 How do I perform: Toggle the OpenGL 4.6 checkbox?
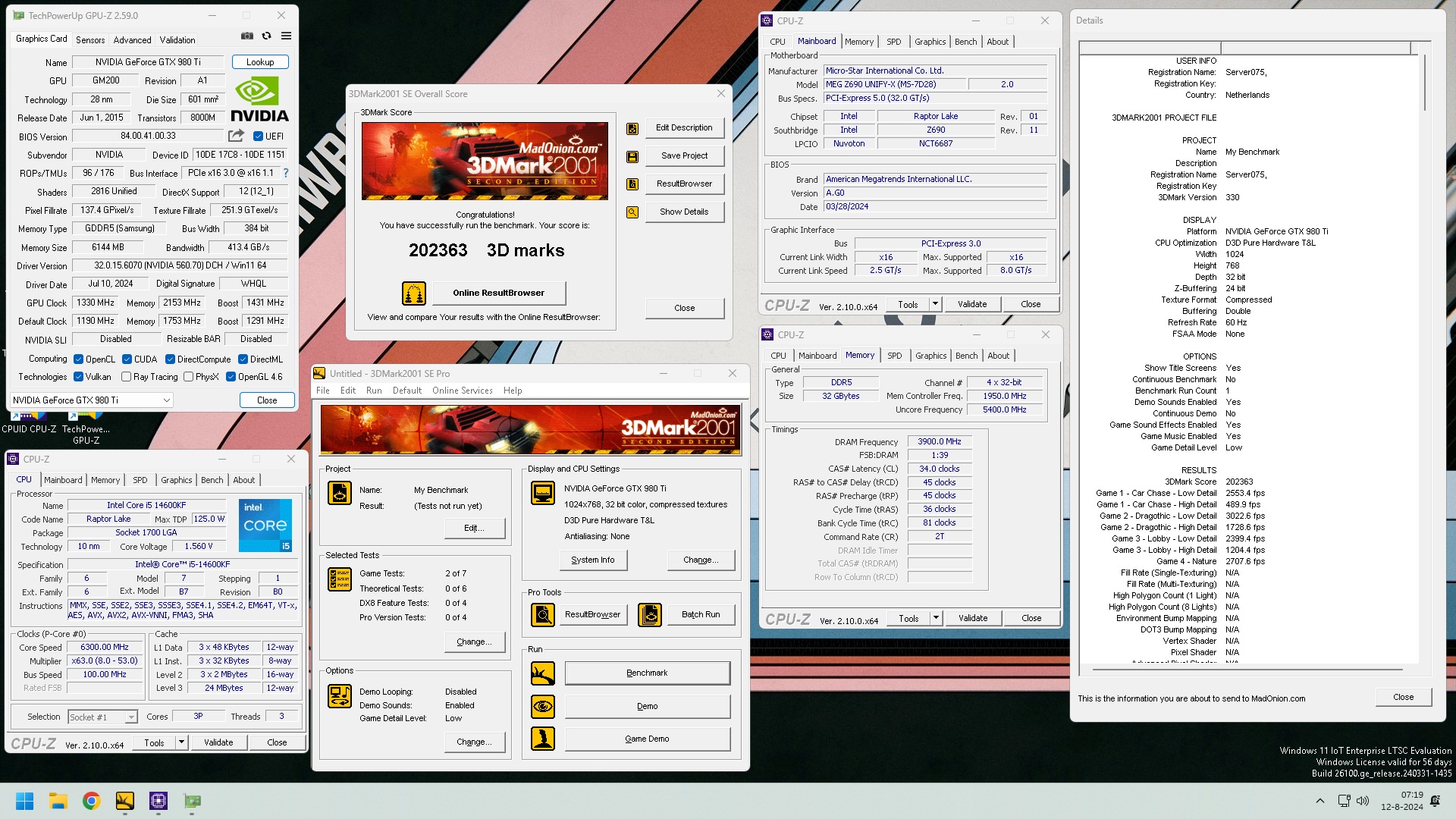coord(231,377)
